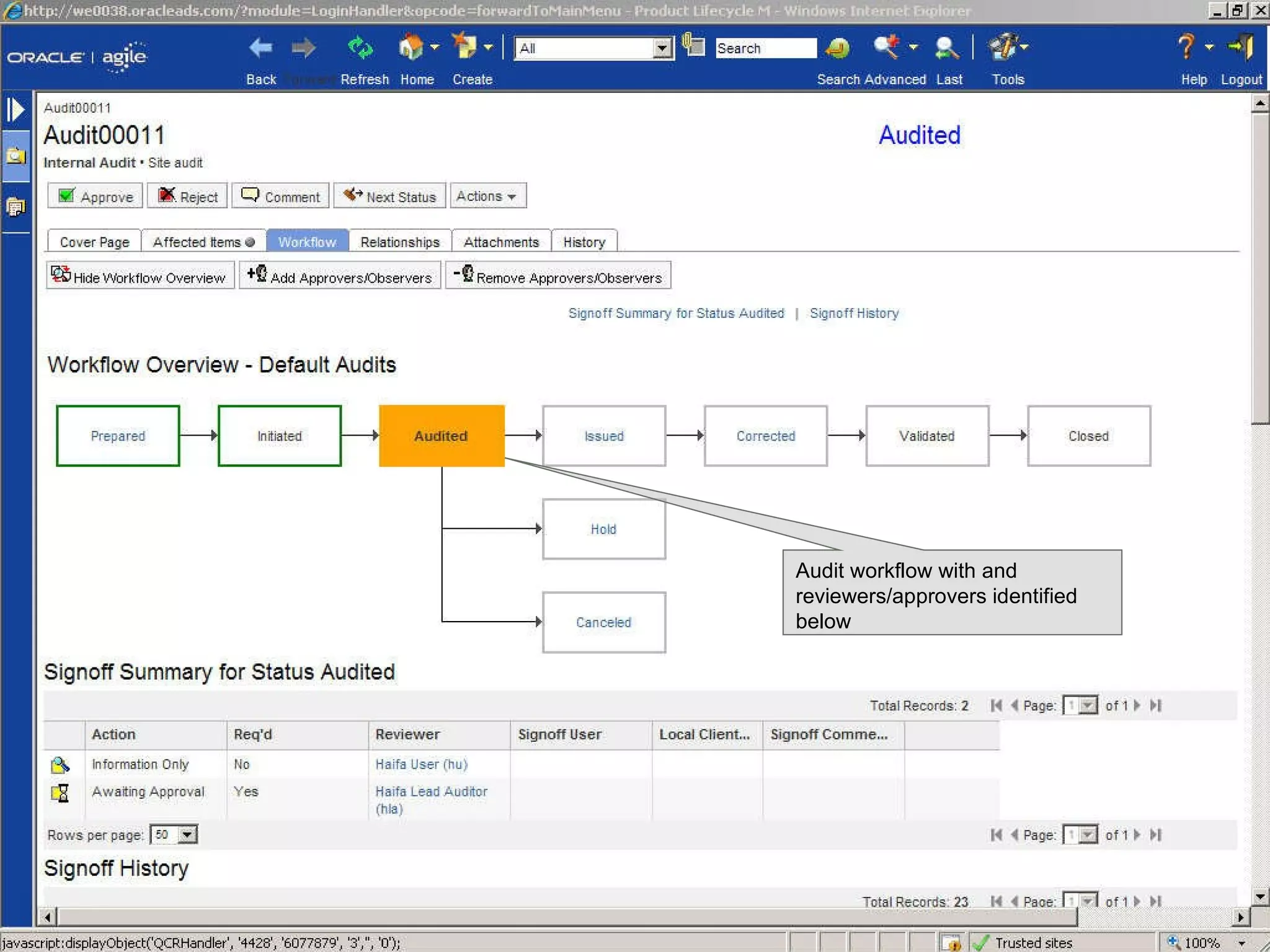Click the Refresh icon
Viewport: 1270px width, 952px height.
tap(360, 48)
